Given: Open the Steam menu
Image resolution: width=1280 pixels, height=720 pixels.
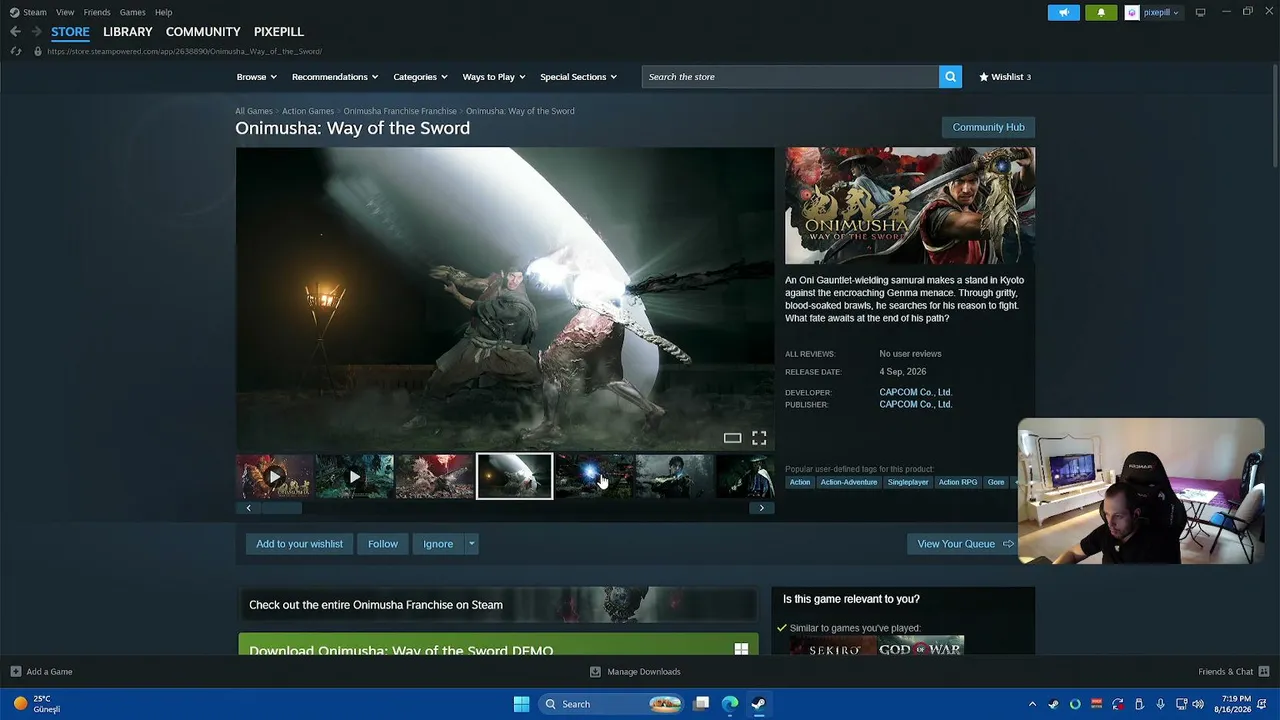Looking at the screenshot, I should pos(35,12).
